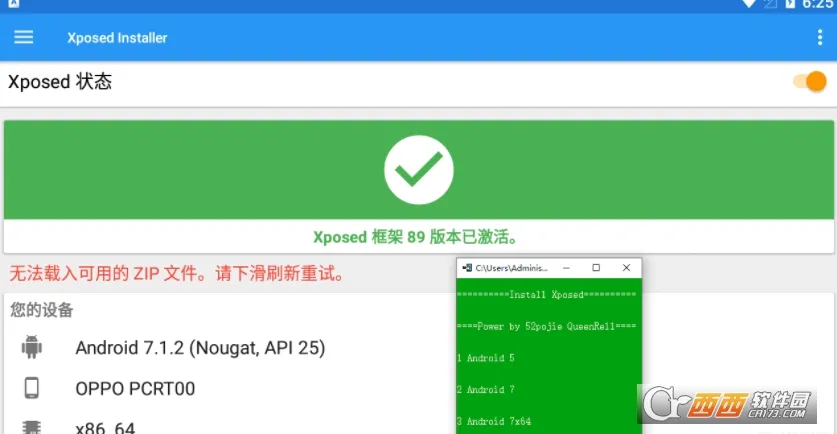Click the '您的设备' section header
The height and width of the screenshot is (434, 837).
pyautogui.click(x=42, y=310)
